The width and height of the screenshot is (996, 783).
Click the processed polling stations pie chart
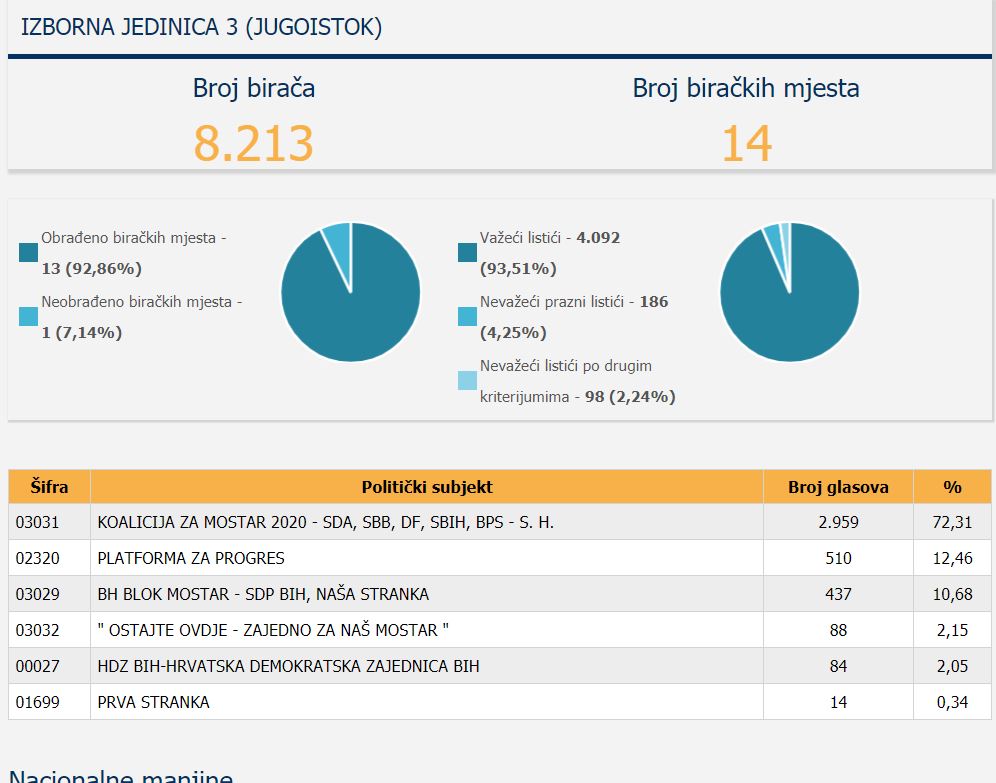click(351, 292)
